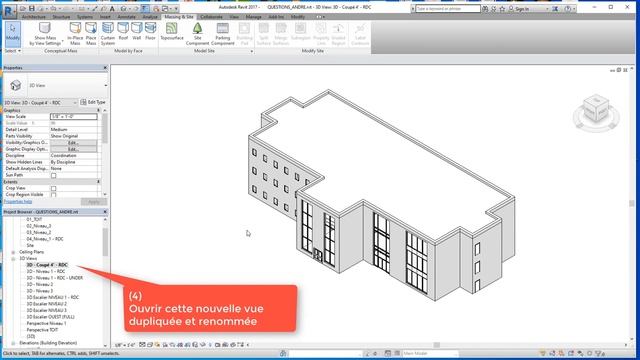Image resolution: width=640 pixels, height=360 pixels.
Task: Toggle the Sun Path checkbox
Action: (53, 175)
